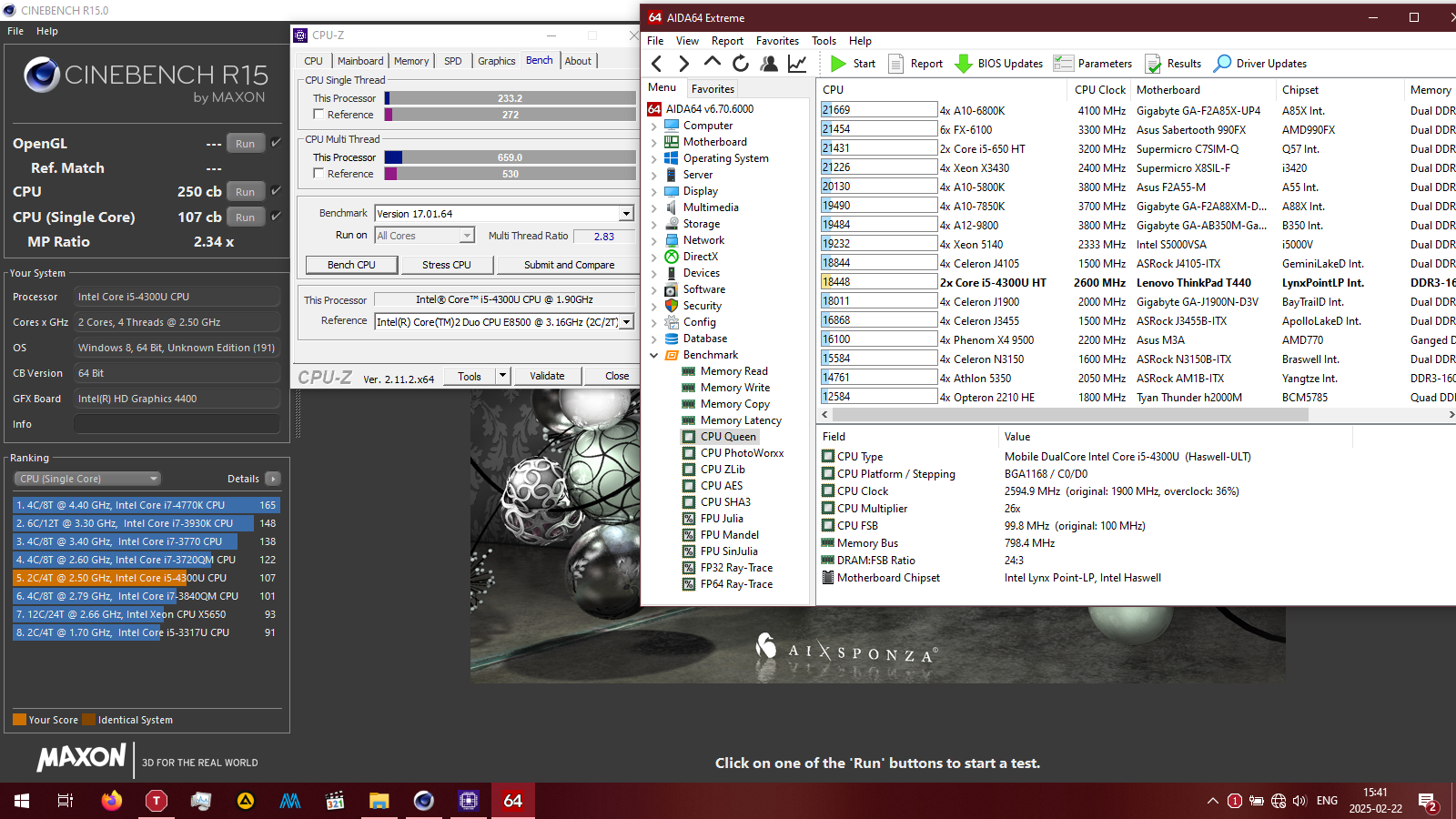Screen dimensions: 1456x819
Task: Open the Cinebench ranking Details arrow
Action: click(273, 479)
